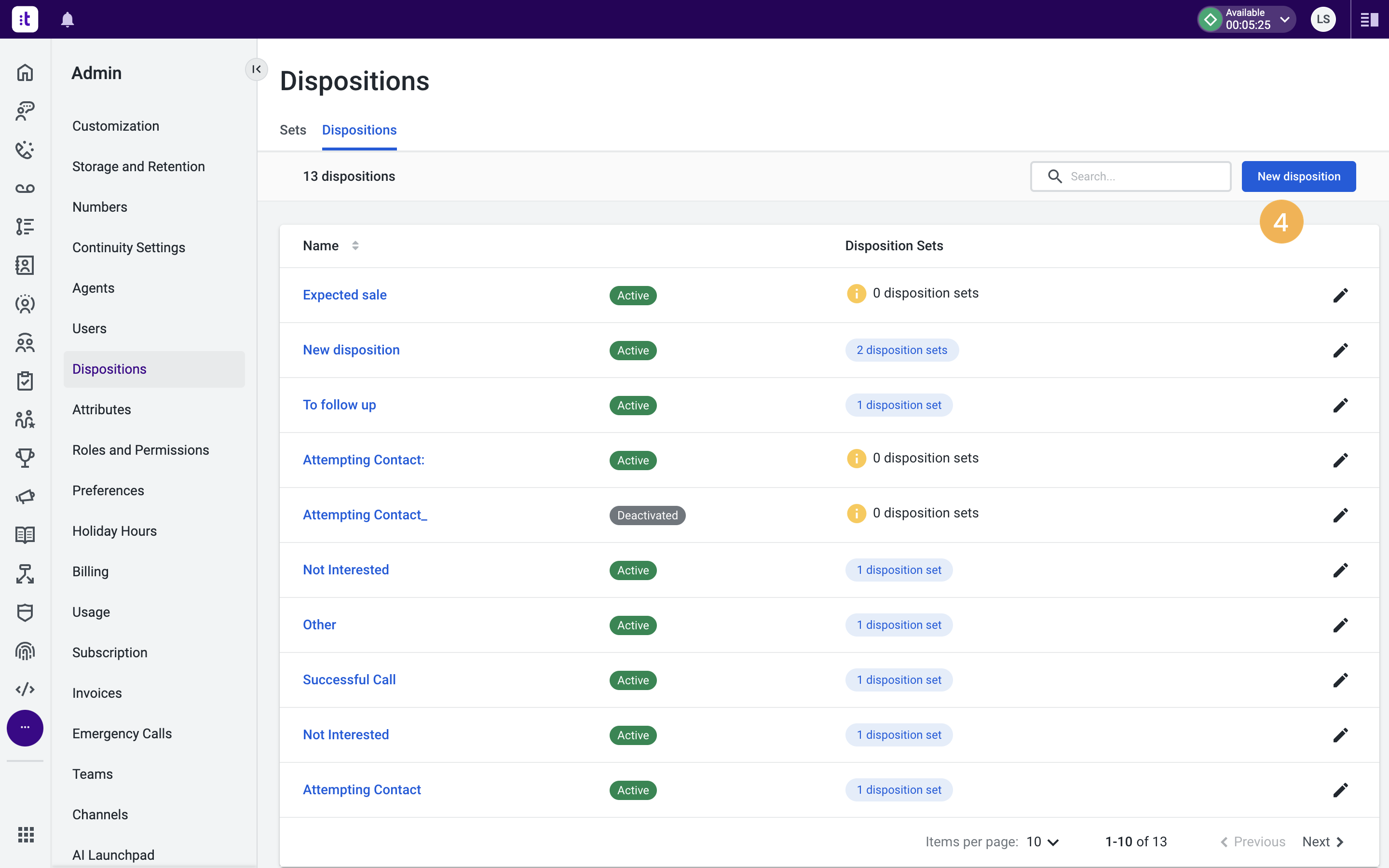This screenshot has height=868, width=1389.
Task: Open the To follow up disposition link
Action: (339, 405)
